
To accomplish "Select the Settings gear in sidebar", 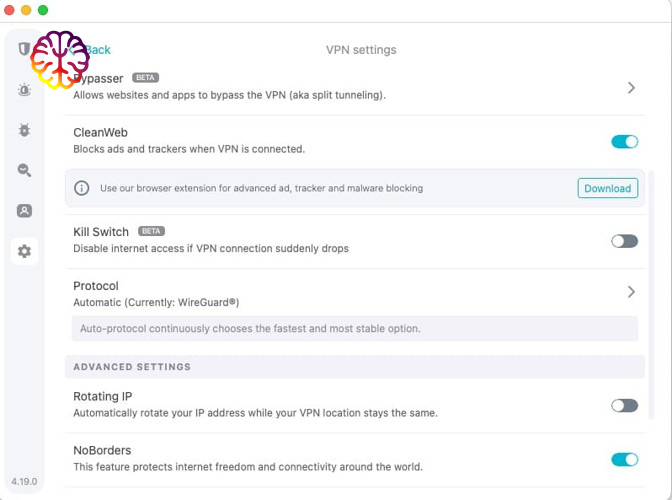I will (x=24, y=251).
